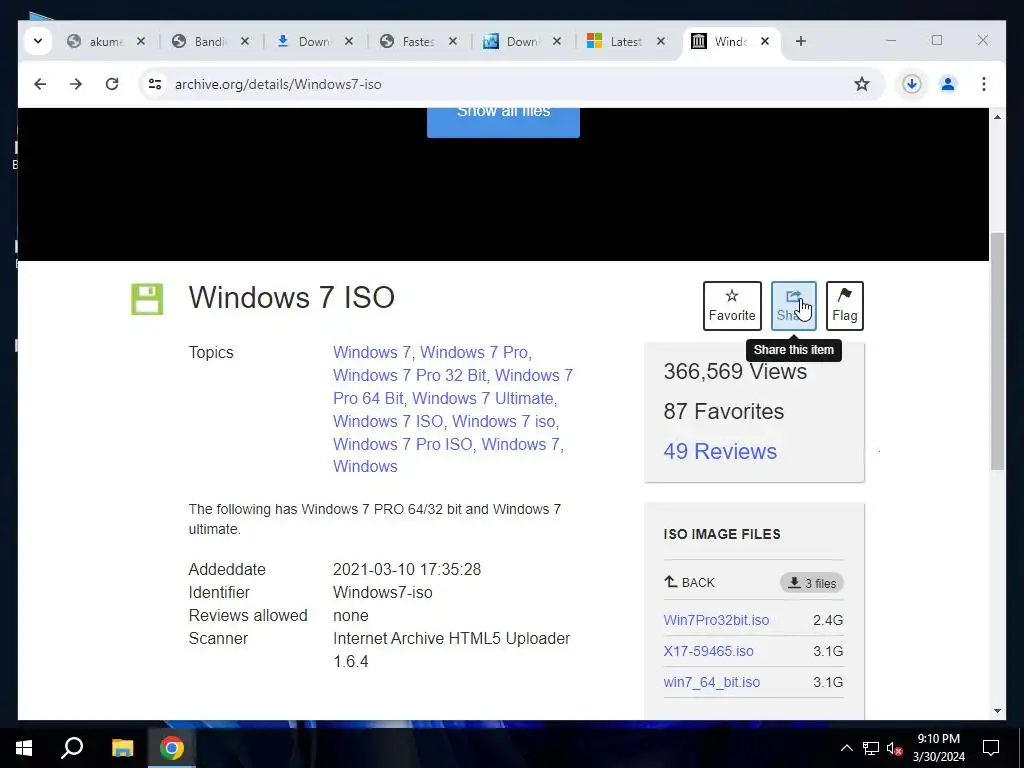Go forward to next page

pos(76,84)
